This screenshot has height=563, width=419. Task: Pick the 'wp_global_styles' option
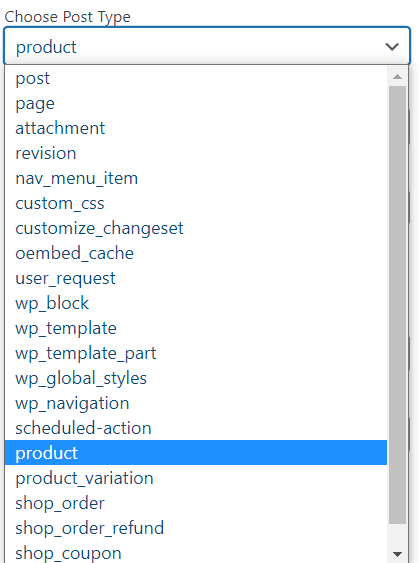[196, 378]
